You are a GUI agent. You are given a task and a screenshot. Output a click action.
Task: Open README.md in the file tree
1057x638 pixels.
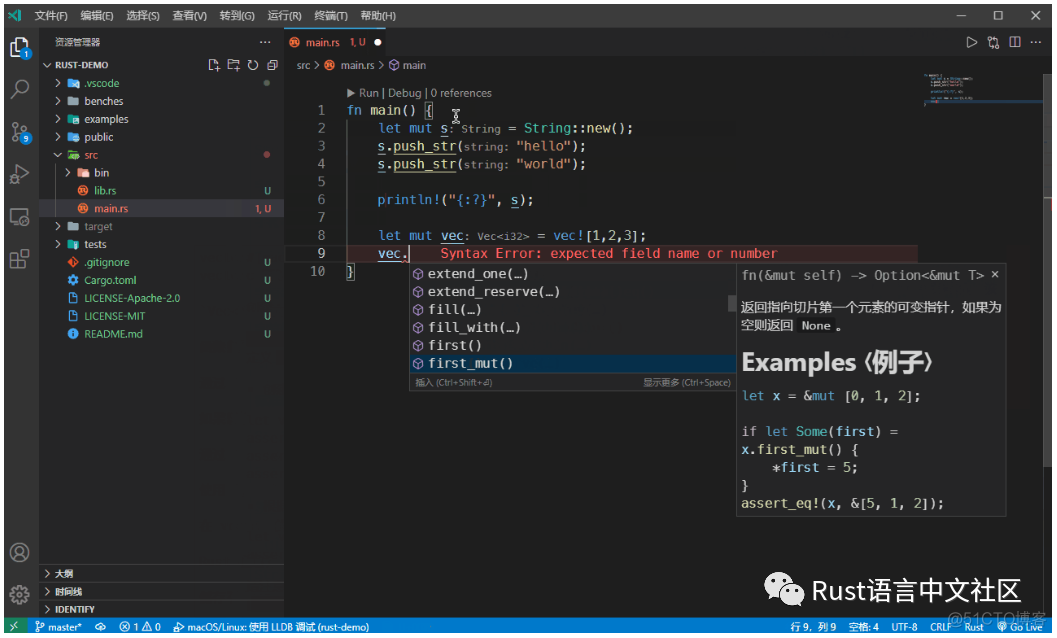162,334
